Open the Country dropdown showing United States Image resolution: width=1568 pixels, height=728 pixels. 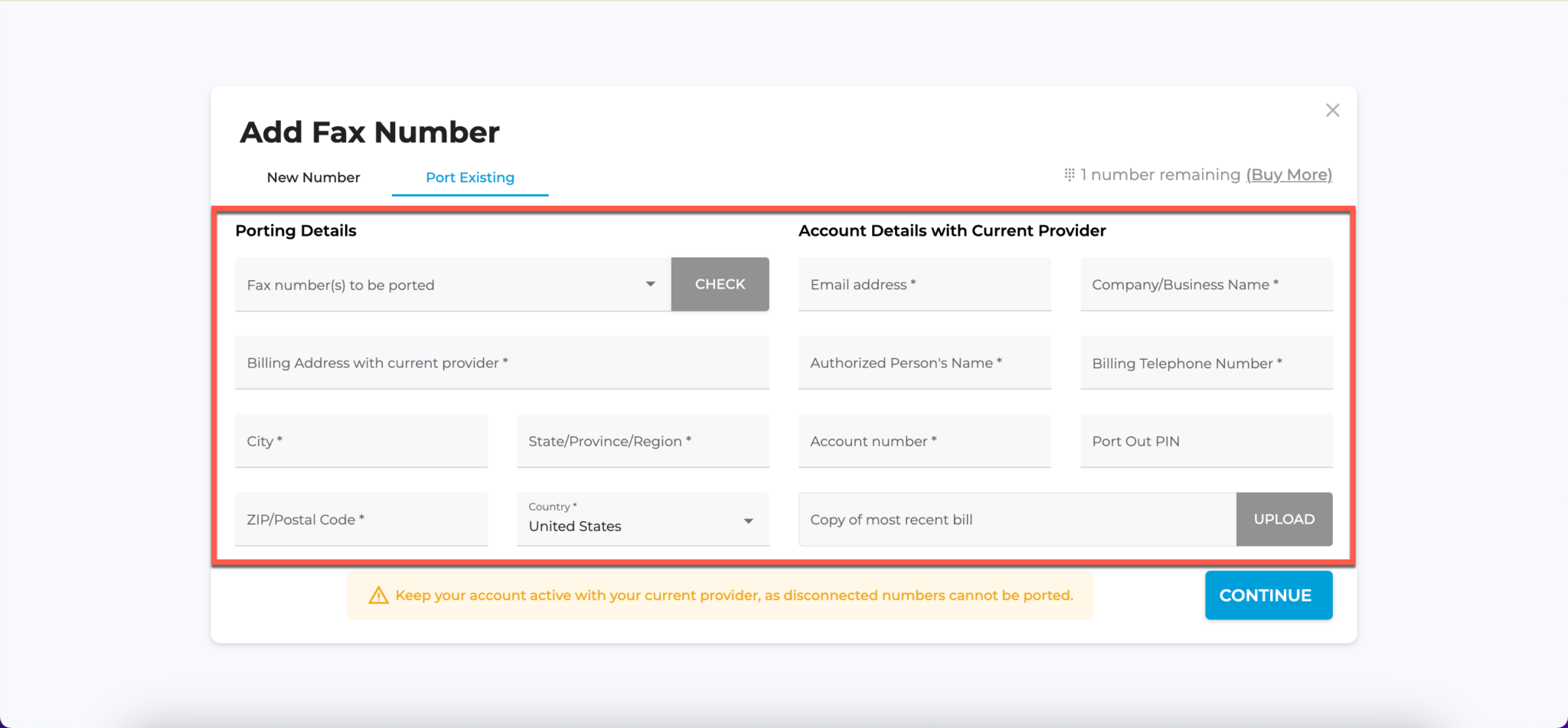748,521
